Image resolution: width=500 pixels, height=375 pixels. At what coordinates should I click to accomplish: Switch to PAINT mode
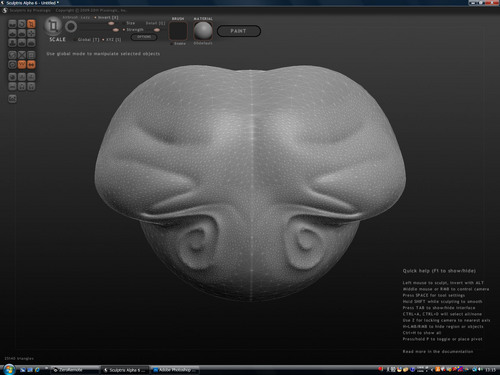coord(239,31)
